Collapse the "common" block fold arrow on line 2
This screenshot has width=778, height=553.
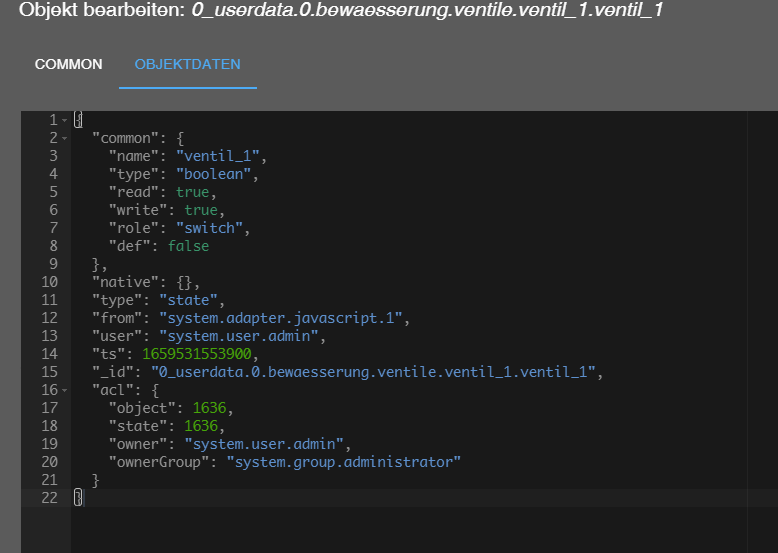65,138
